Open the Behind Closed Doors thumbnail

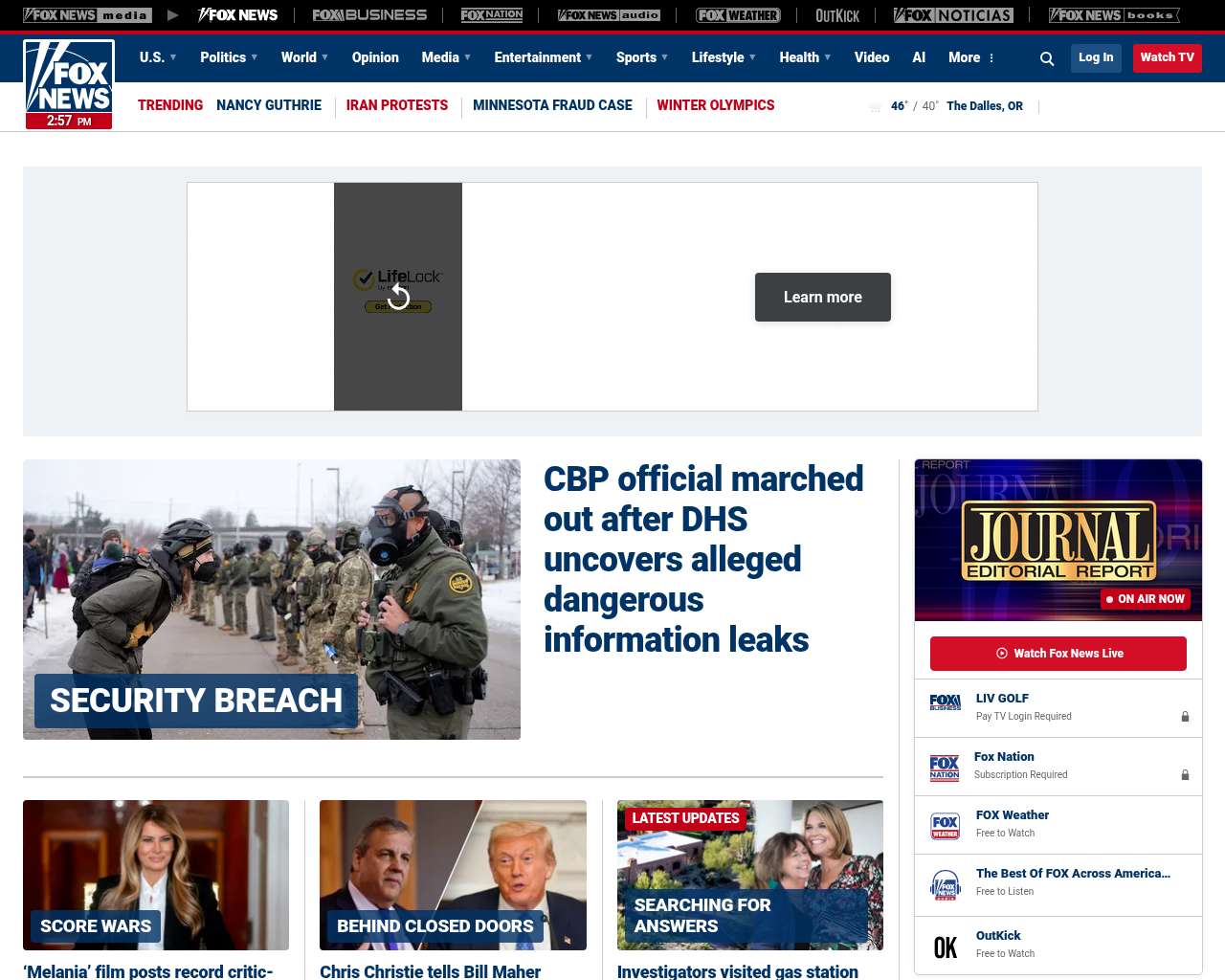453,875
